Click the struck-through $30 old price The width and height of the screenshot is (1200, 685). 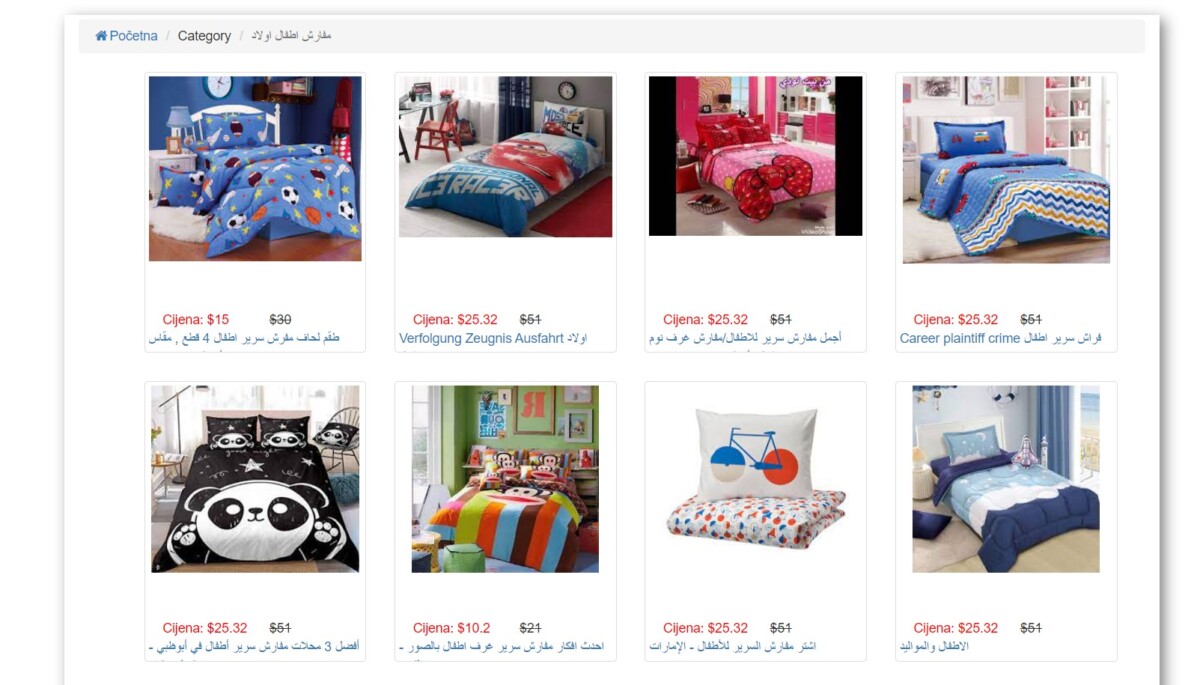[x=280, y=320]
